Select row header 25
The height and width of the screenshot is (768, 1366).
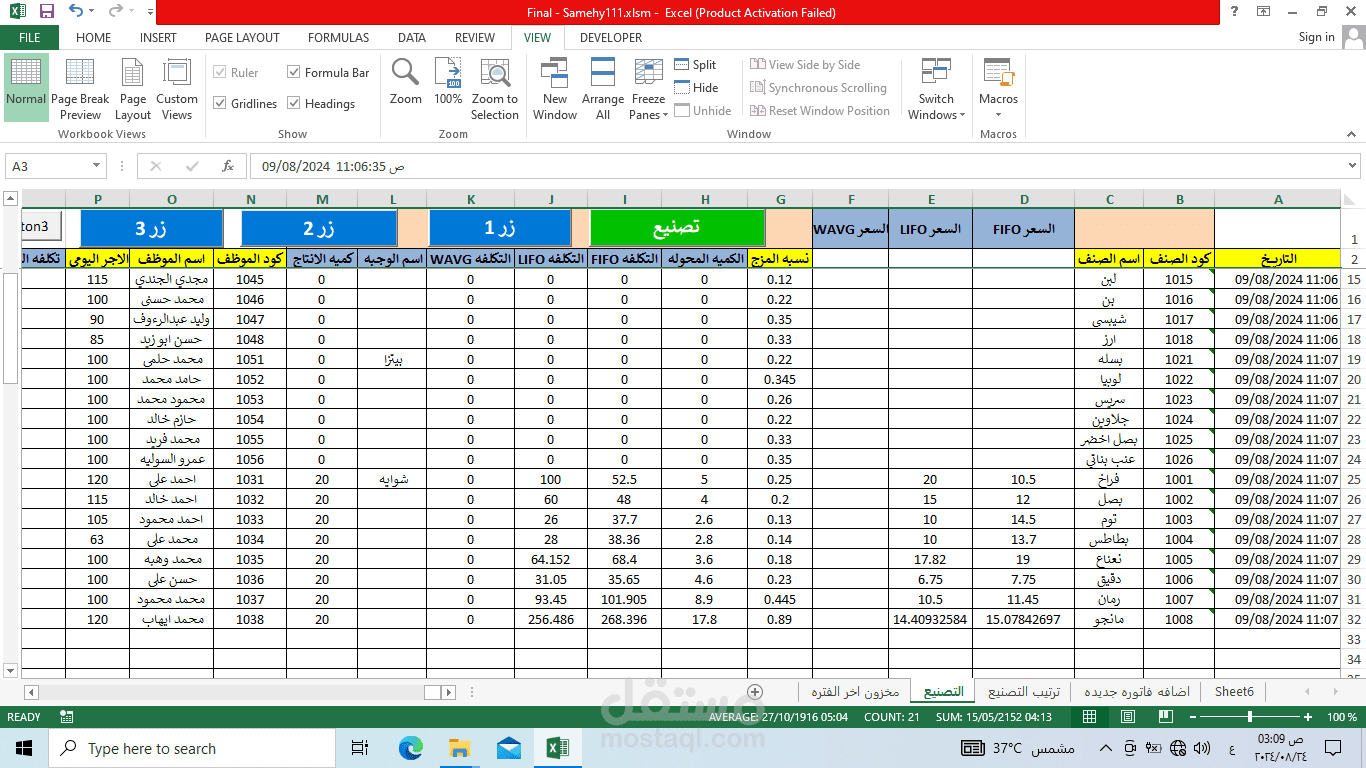pyautogui.click(x=1354, y=479)
